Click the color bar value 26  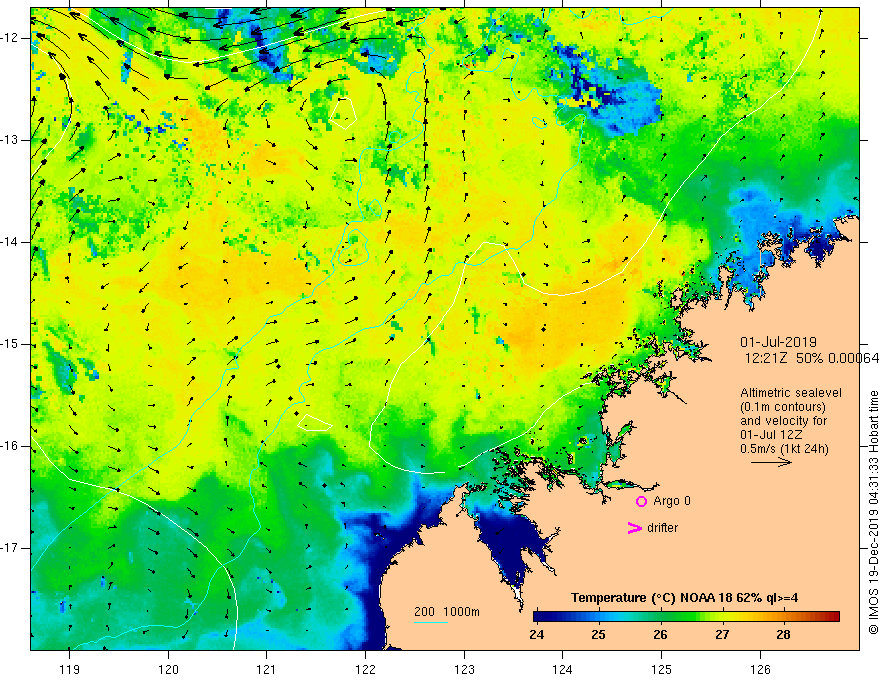click(x=660, y=635)
